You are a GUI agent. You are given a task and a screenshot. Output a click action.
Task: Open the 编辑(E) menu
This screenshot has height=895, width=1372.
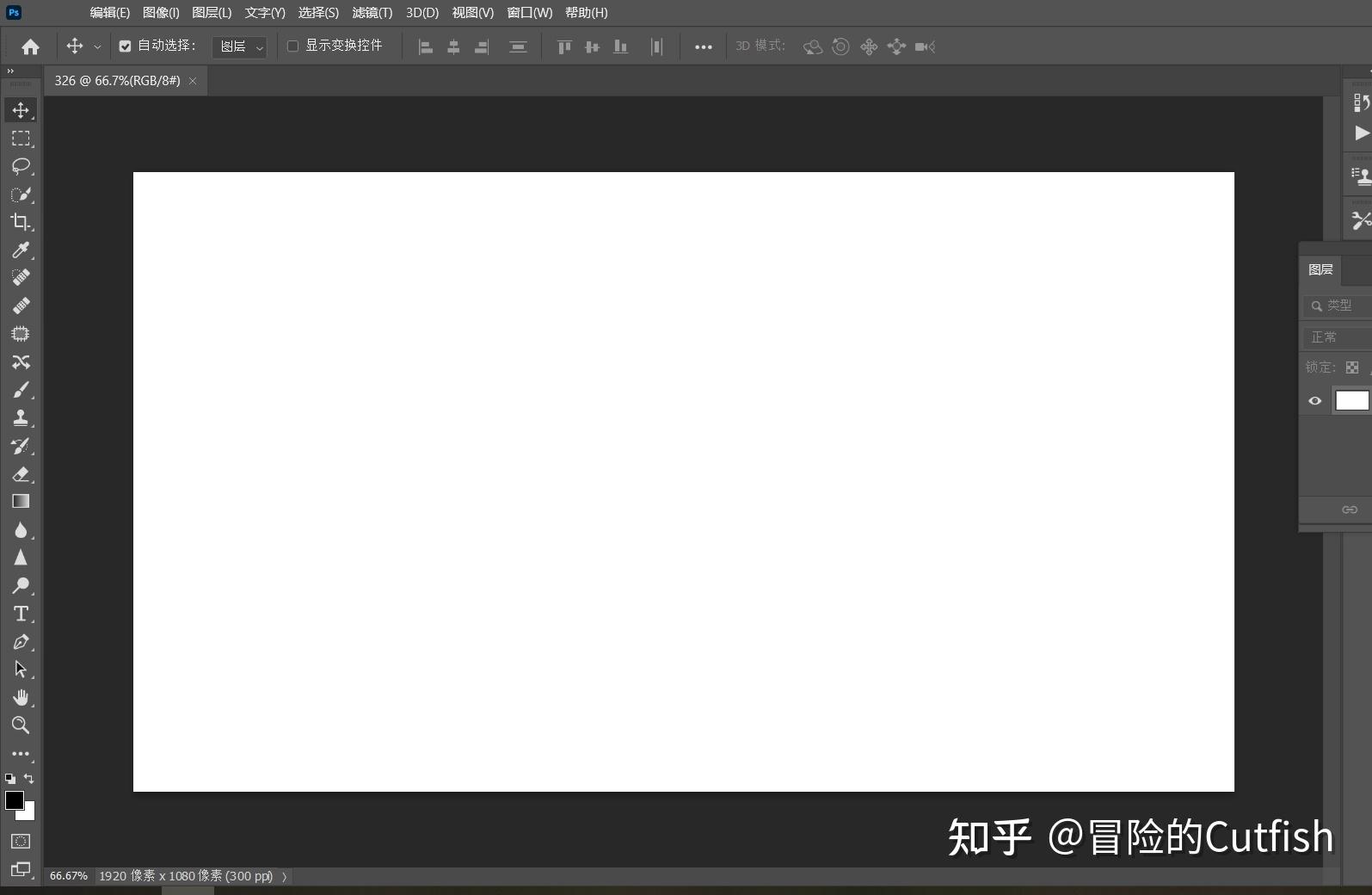point(109,13)
